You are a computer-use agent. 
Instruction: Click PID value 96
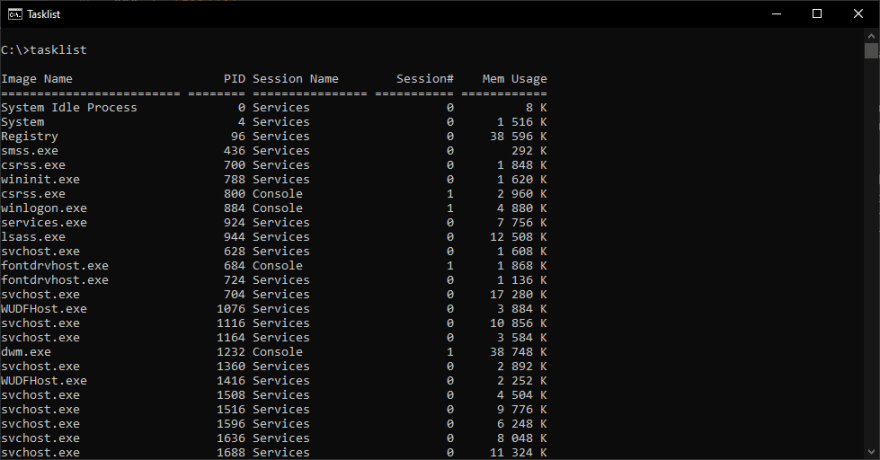coord(238,136)
